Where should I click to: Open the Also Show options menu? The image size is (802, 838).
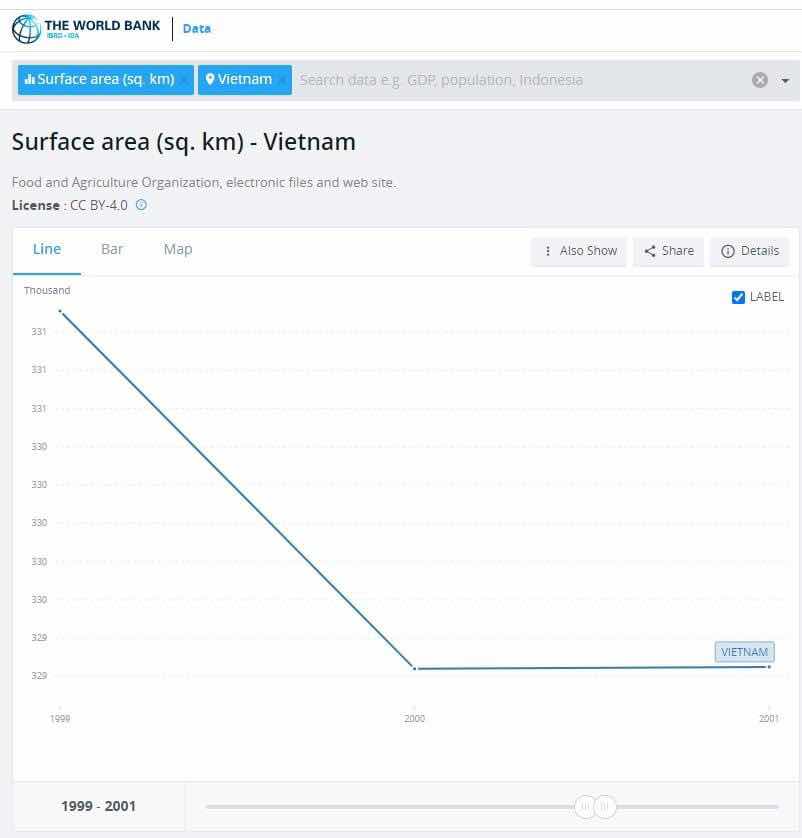(579, 251)
